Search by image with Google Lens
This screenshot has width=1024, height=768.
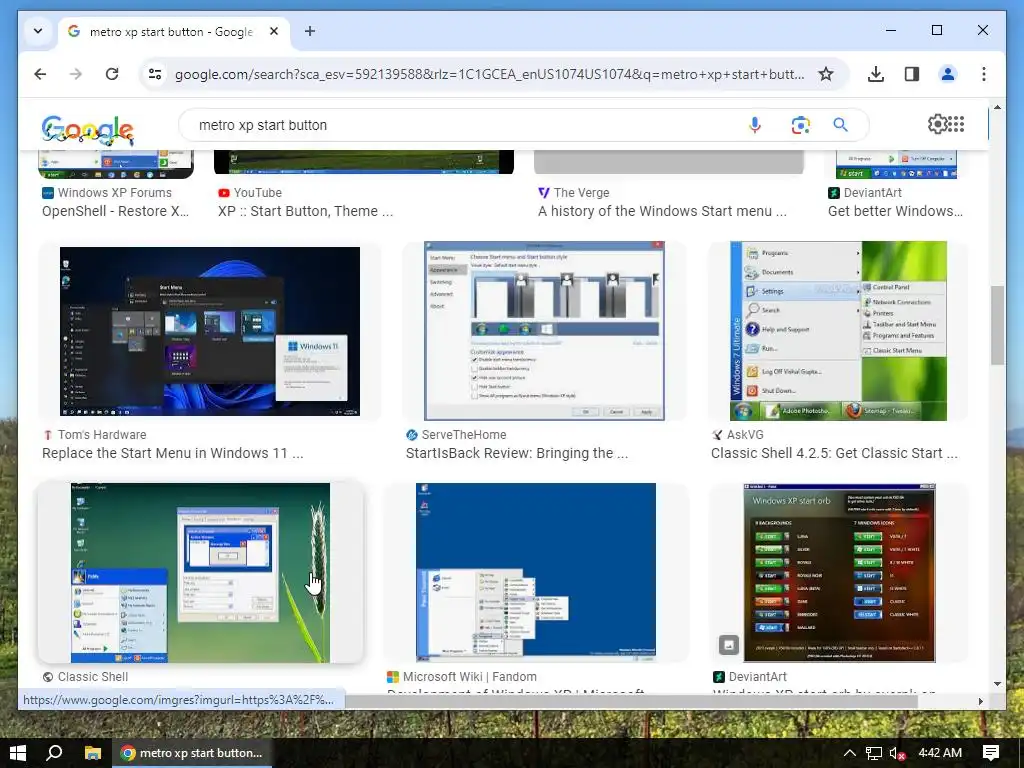point(801,125)
